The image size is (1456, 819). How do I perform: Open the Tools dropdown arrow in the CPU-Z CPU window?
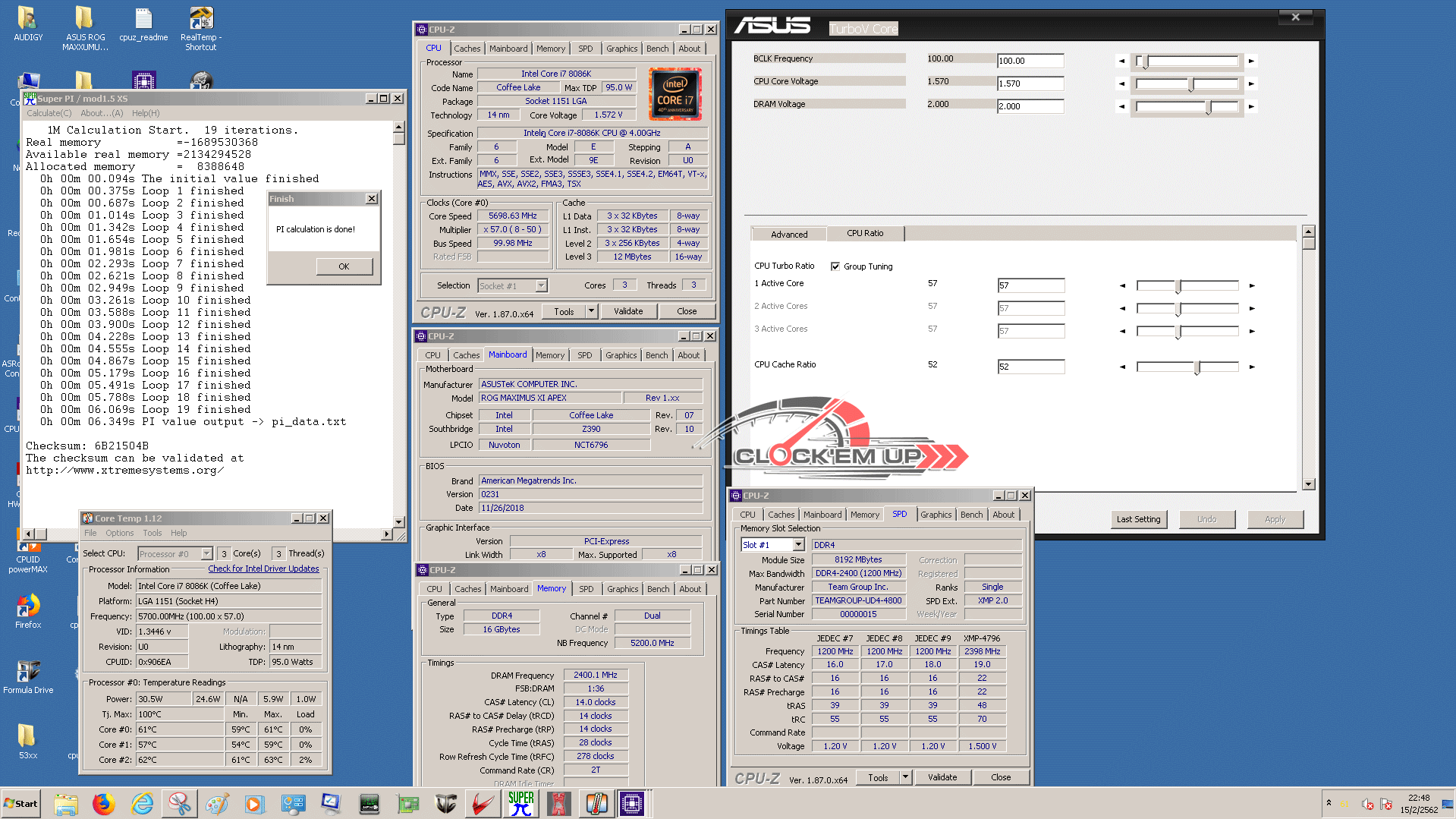(x=591, y=311)
